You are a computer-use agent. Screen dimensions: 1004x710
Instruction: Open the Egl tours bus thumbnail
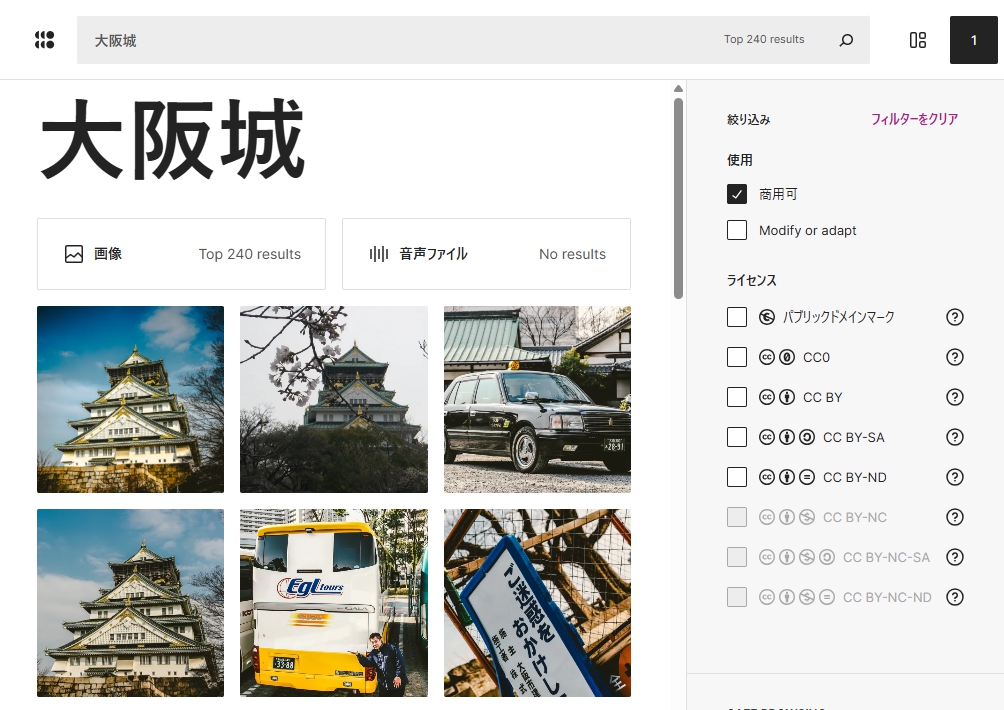click(x=334, y=602)
